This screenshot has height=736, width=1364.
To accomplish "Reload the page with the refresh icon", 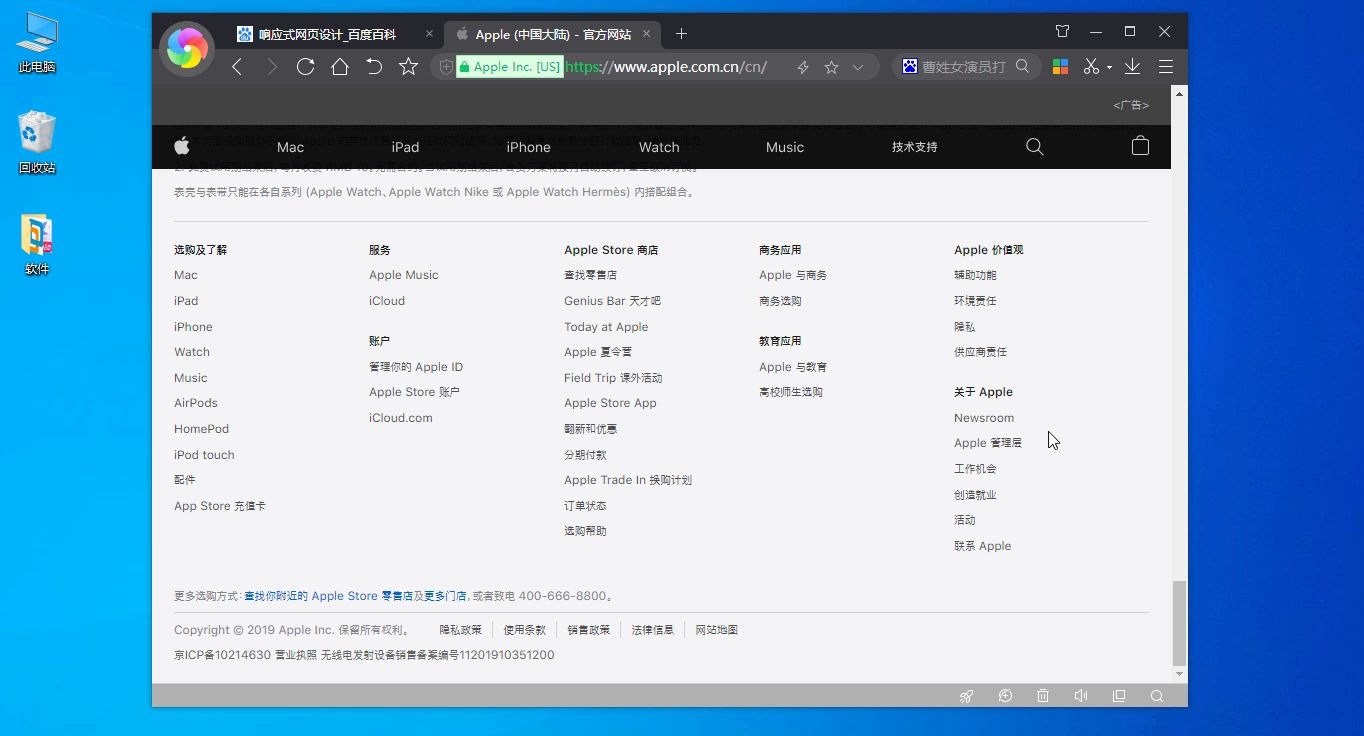I will (305, 67).
